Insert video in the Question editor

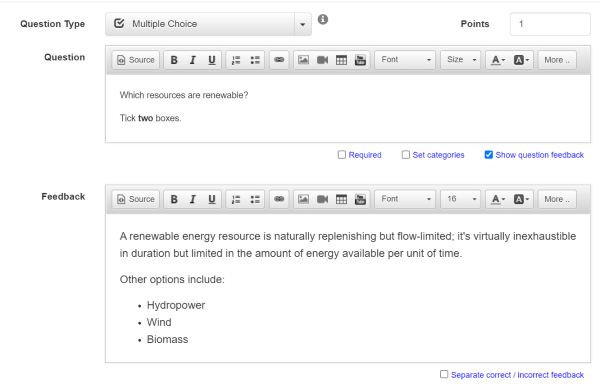click(x=323, y=60)
